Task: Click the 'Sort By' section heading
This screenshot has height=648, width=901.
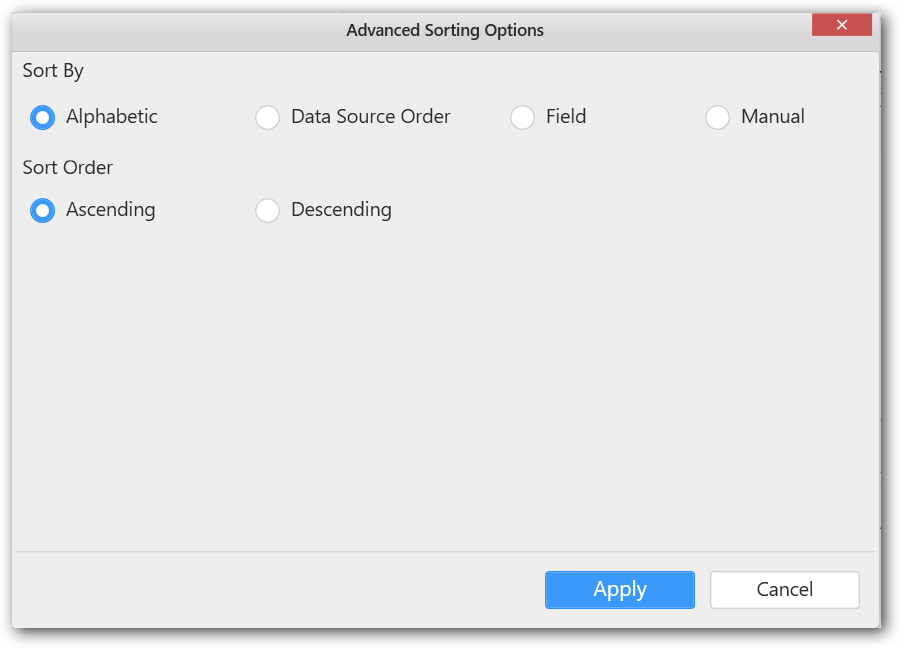Action: pyautogui.click(x=53, y=71)
